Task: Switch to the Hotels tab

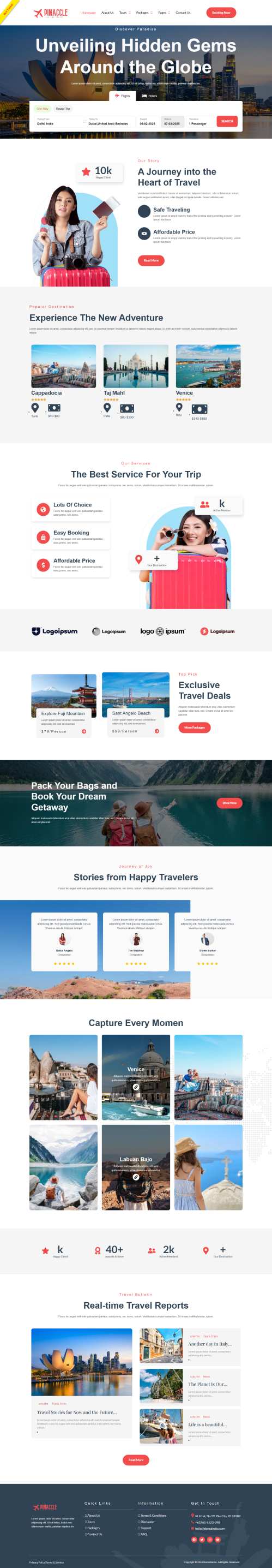Action: pyautogui.click(x=150, y=96)
